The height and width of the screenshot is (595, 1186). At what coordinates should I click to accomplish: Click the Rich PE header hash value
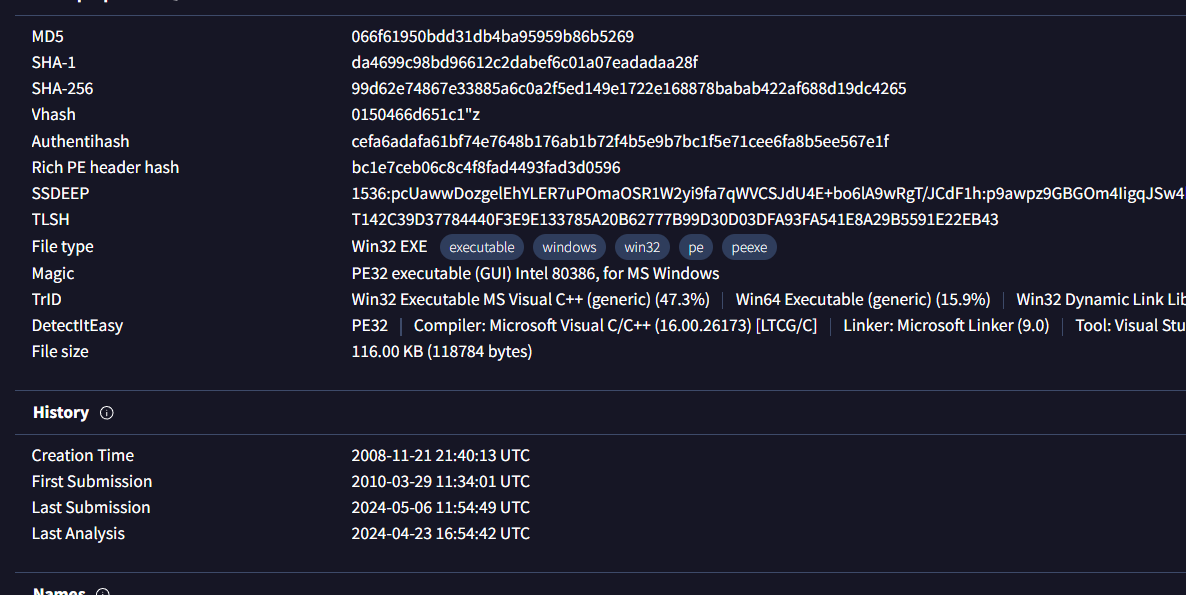[485, 168]
